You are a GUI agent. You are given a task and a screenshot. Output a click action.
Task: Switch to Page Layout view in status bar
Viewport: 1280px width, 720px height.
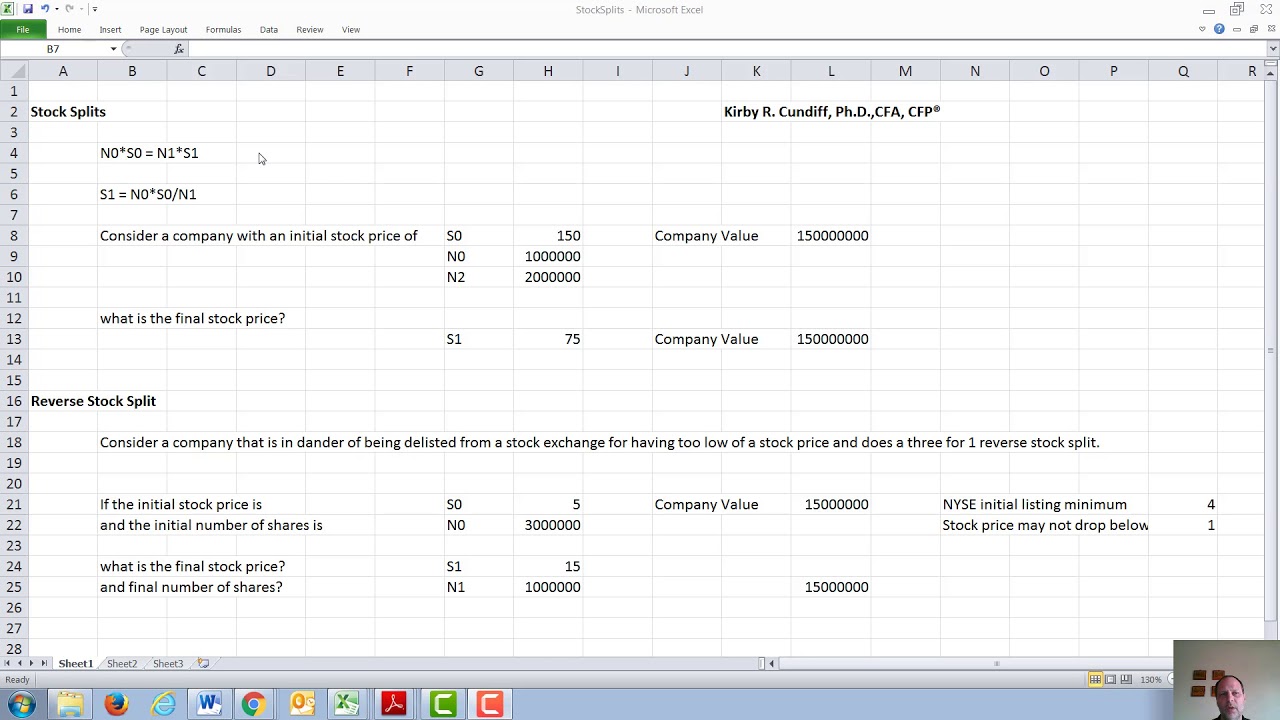click(1110, 680)
